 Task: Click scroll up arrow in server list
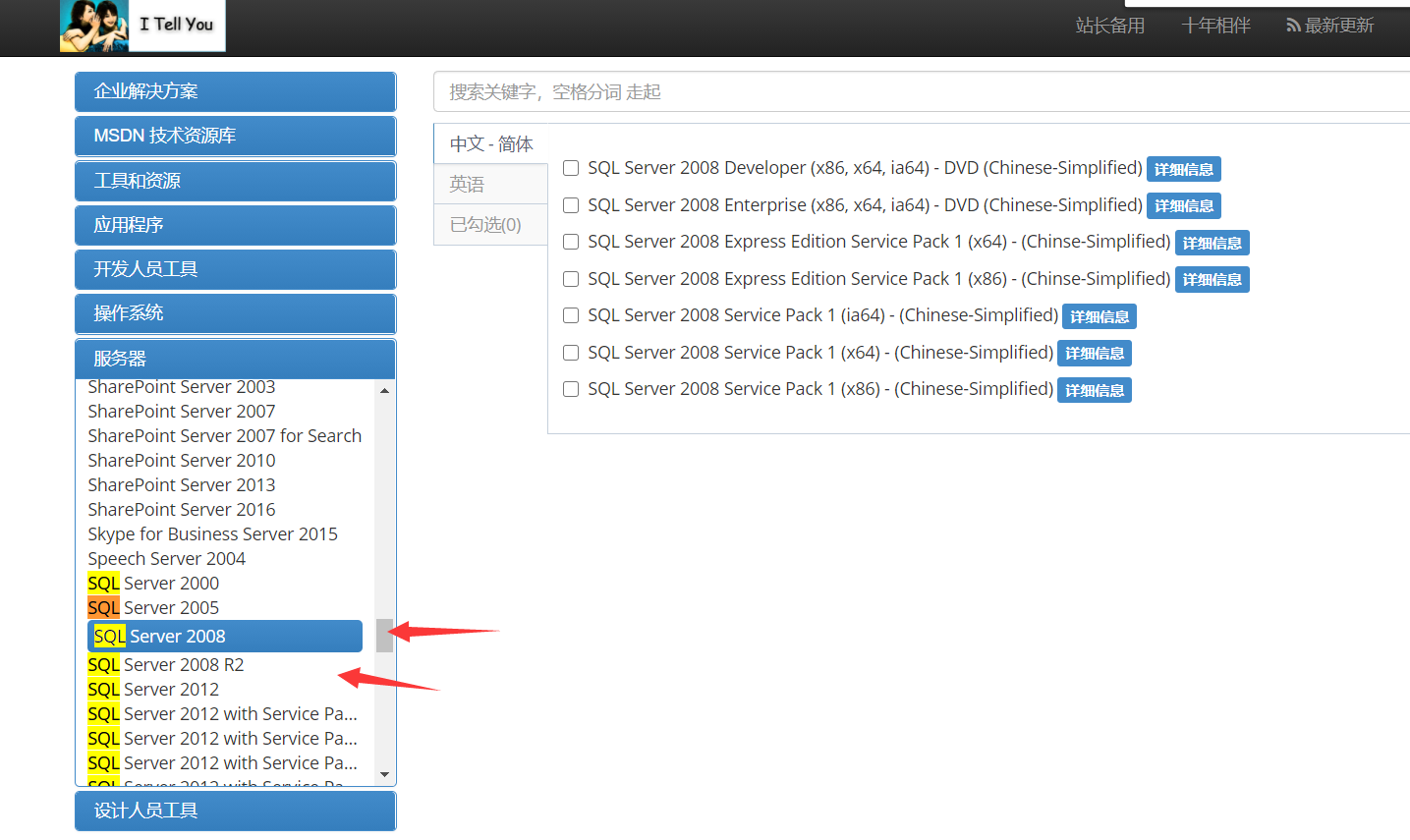click(384, 391)
